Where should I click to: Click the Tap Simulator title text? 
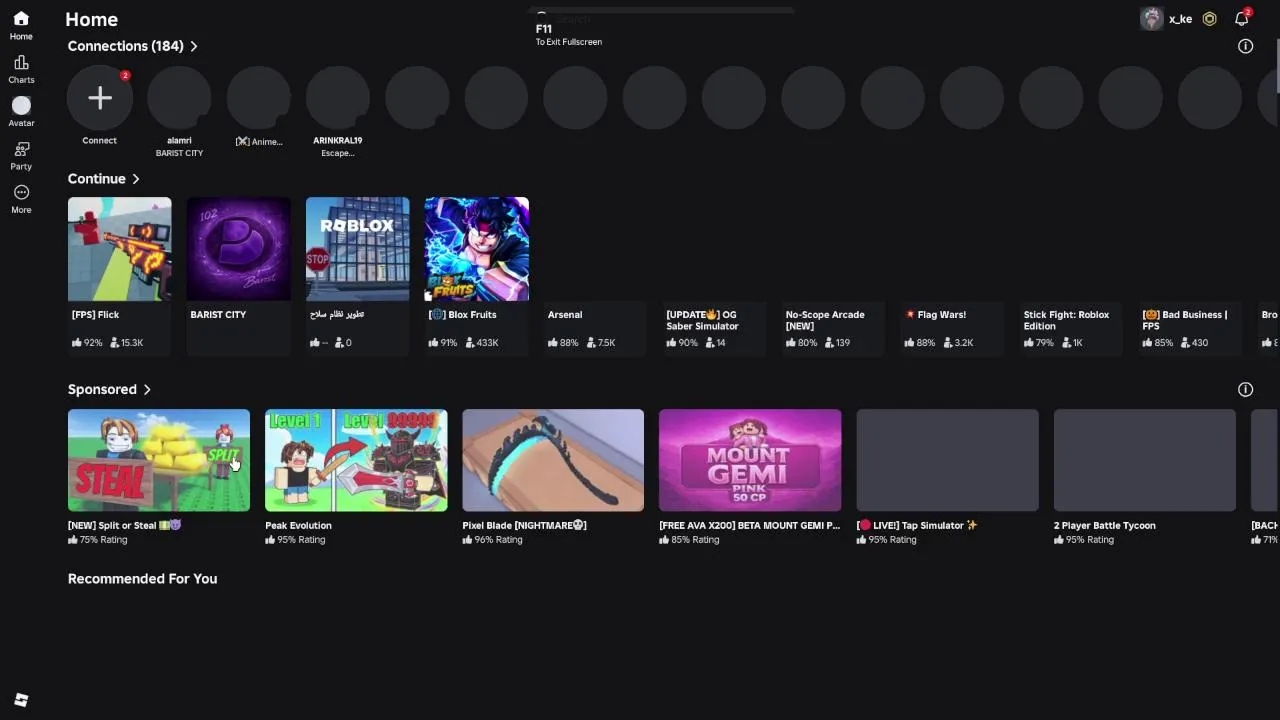coord(917,526)
